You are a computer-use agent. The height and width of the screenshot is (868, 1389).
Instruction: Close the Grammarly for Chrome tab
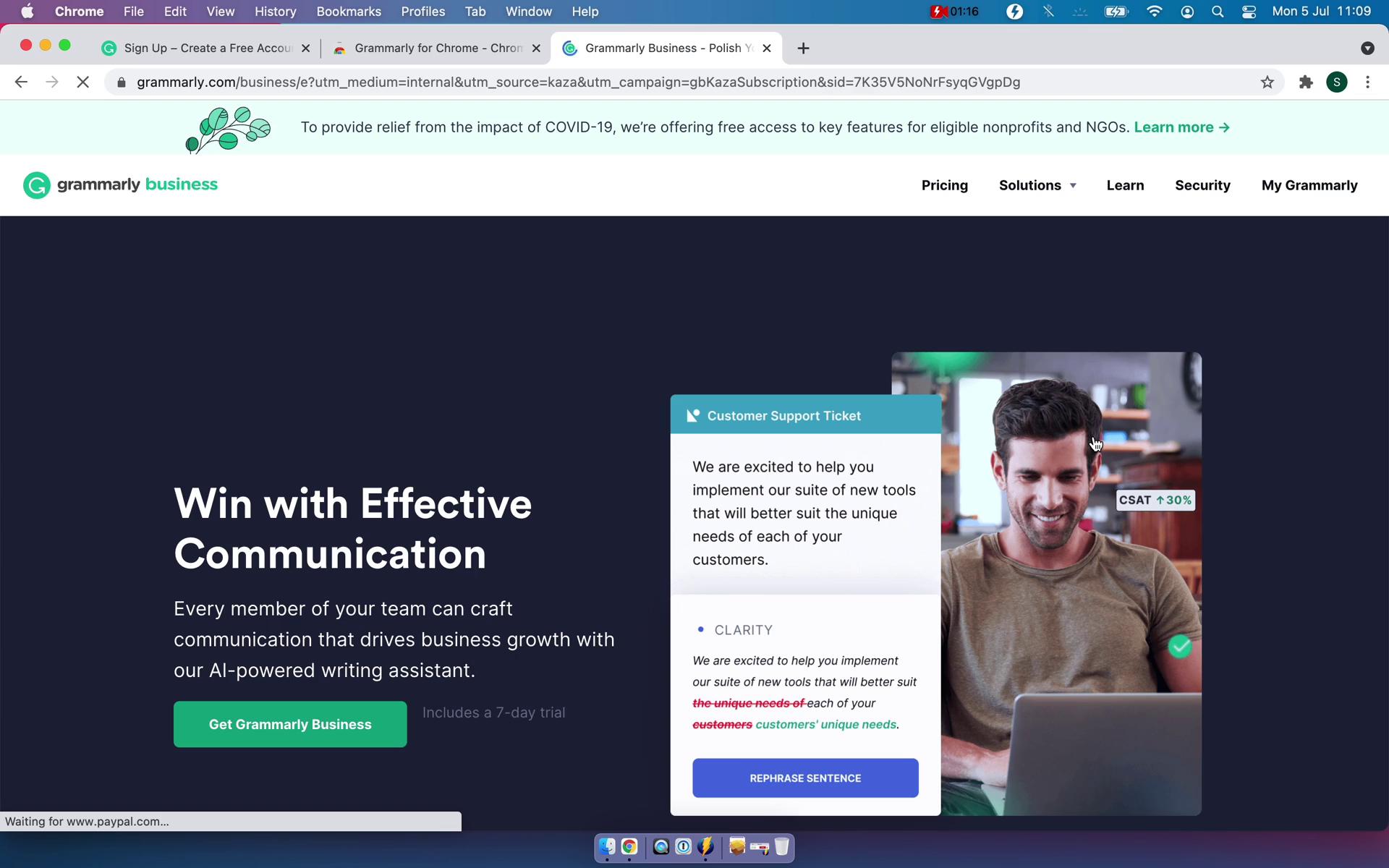(x=536, y=48)
